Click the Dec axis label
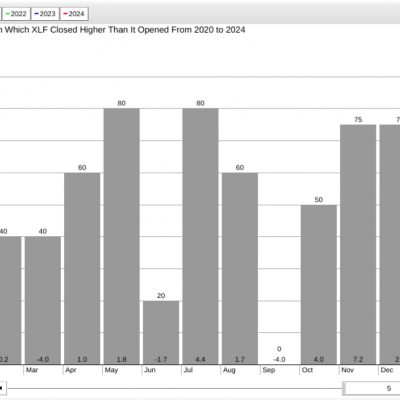 coord(387,370)
